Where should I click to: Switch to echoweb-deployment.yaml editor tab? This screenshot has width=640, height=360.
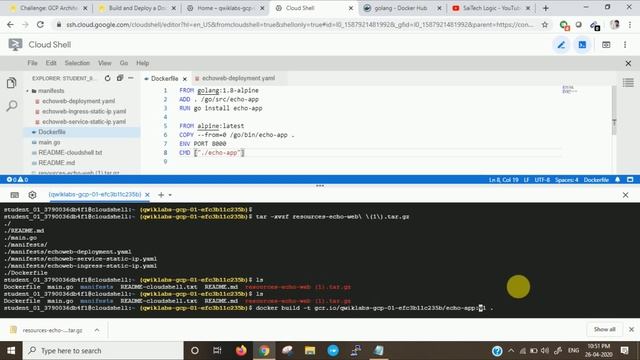click(x=238, y=78)
